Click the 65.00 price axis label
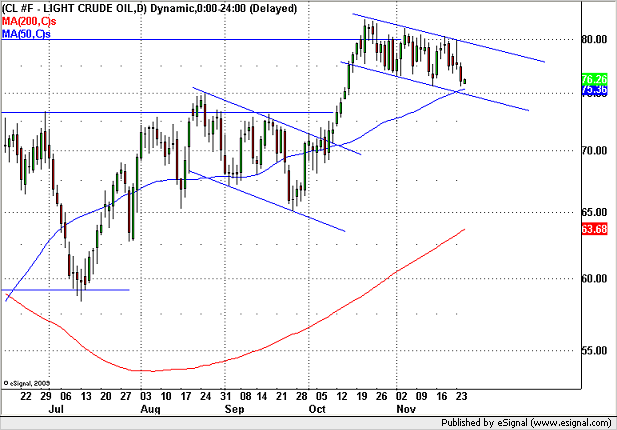The image size is (617, 430). pyautogui.click(x=595, y=212)
